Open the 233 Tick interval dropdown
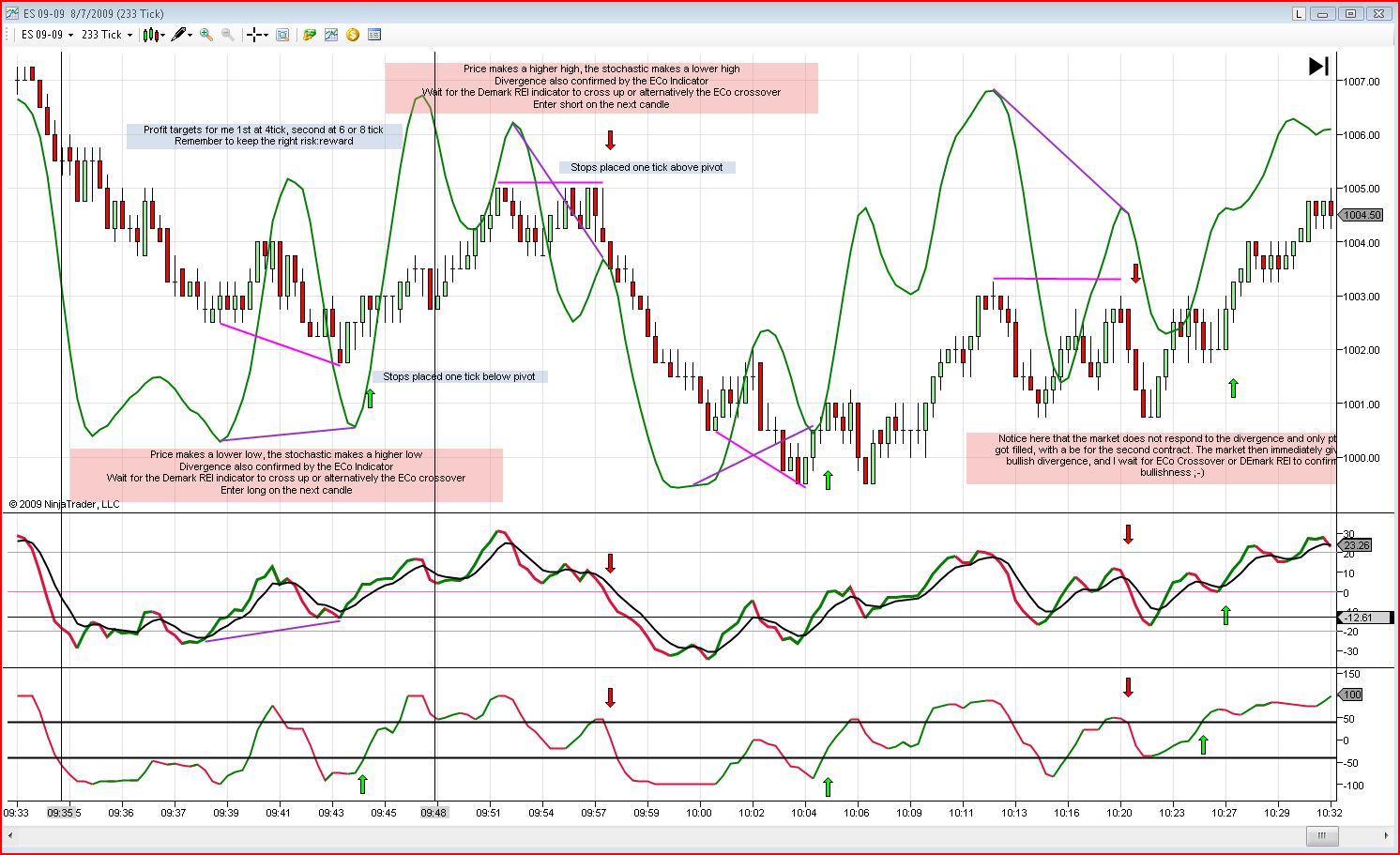 click(x=107, y=35)
